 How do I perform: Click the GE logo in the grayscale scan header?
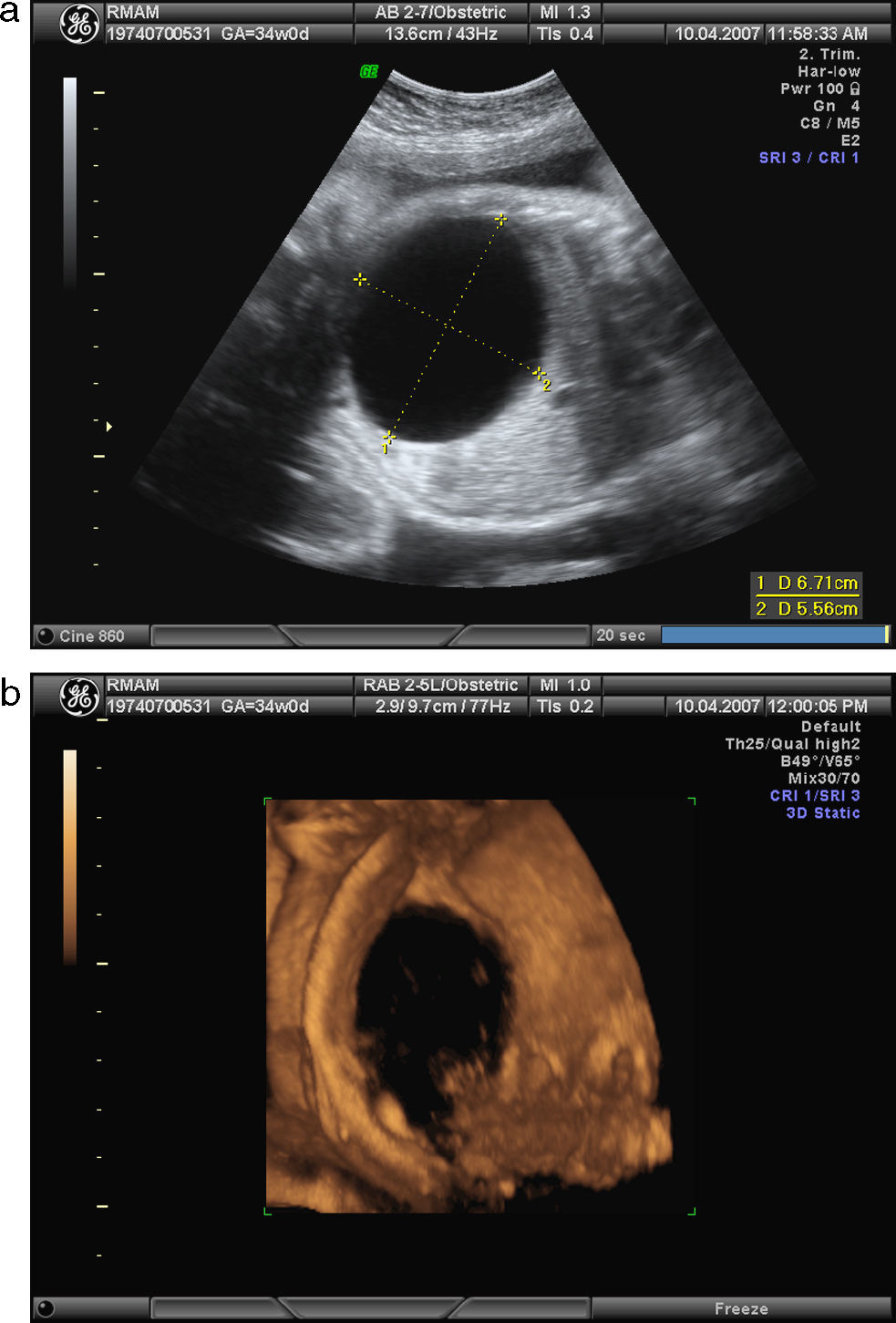point(78,25)
